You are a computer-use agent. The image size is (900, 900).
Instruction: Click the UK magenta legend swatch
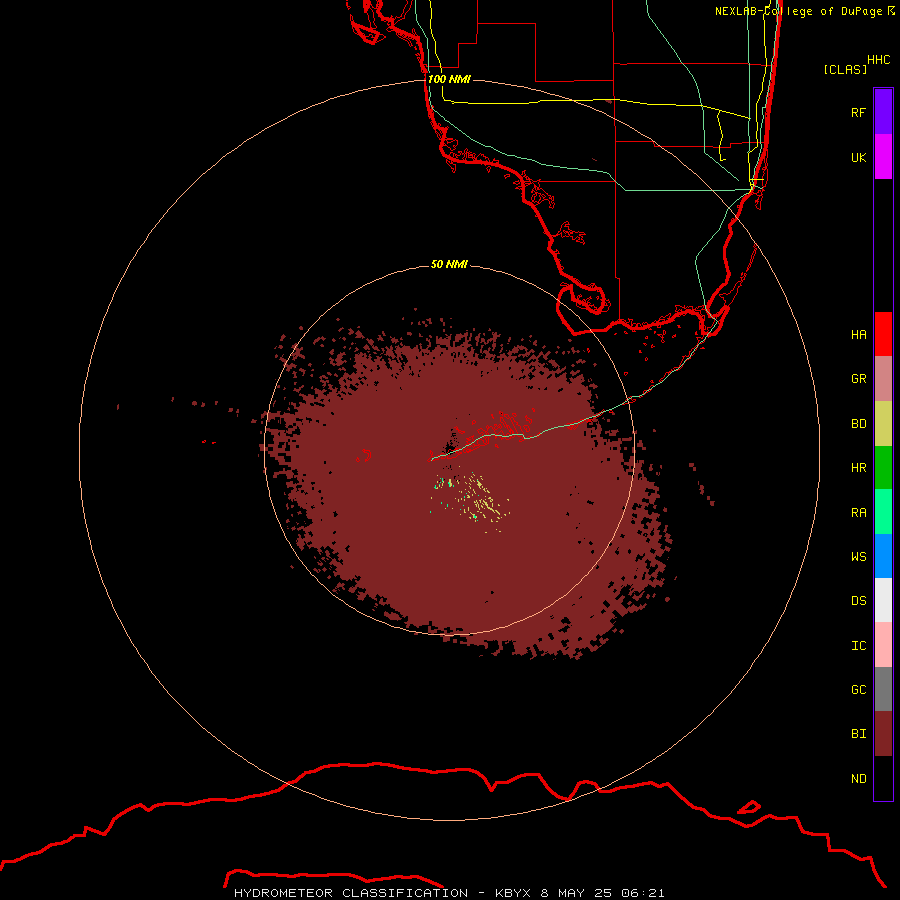(x=883, y=157)
